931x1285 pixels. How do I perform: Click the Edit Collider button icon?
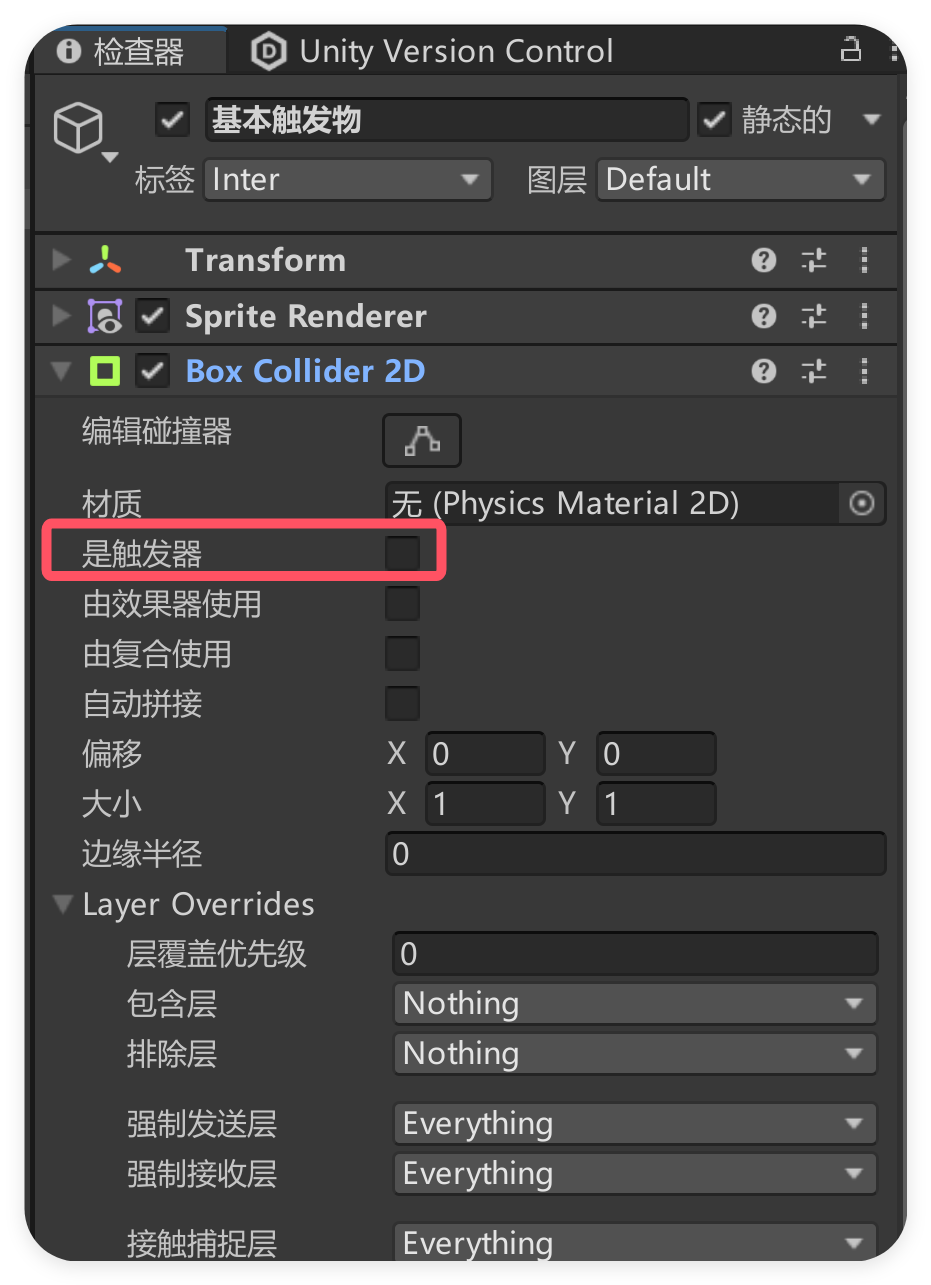pos(421,440)
